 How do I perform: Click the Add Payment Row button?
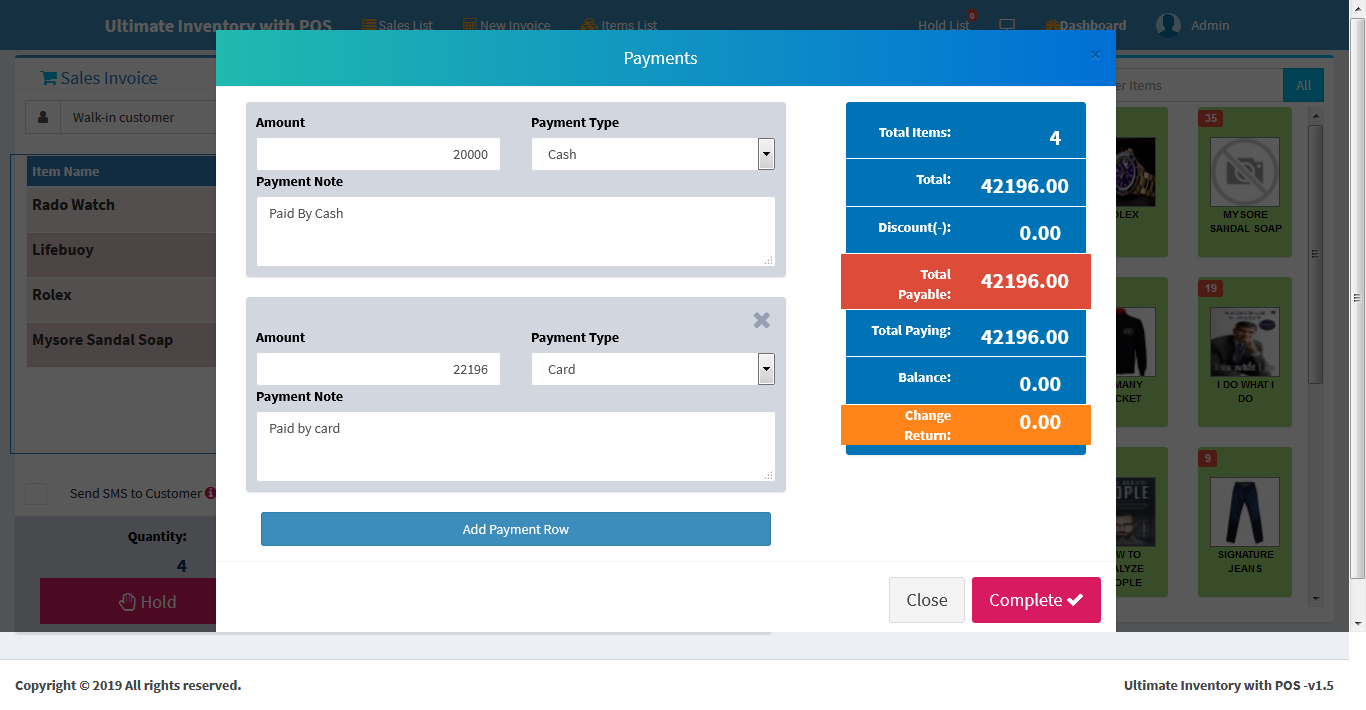[x=515, y=529]
